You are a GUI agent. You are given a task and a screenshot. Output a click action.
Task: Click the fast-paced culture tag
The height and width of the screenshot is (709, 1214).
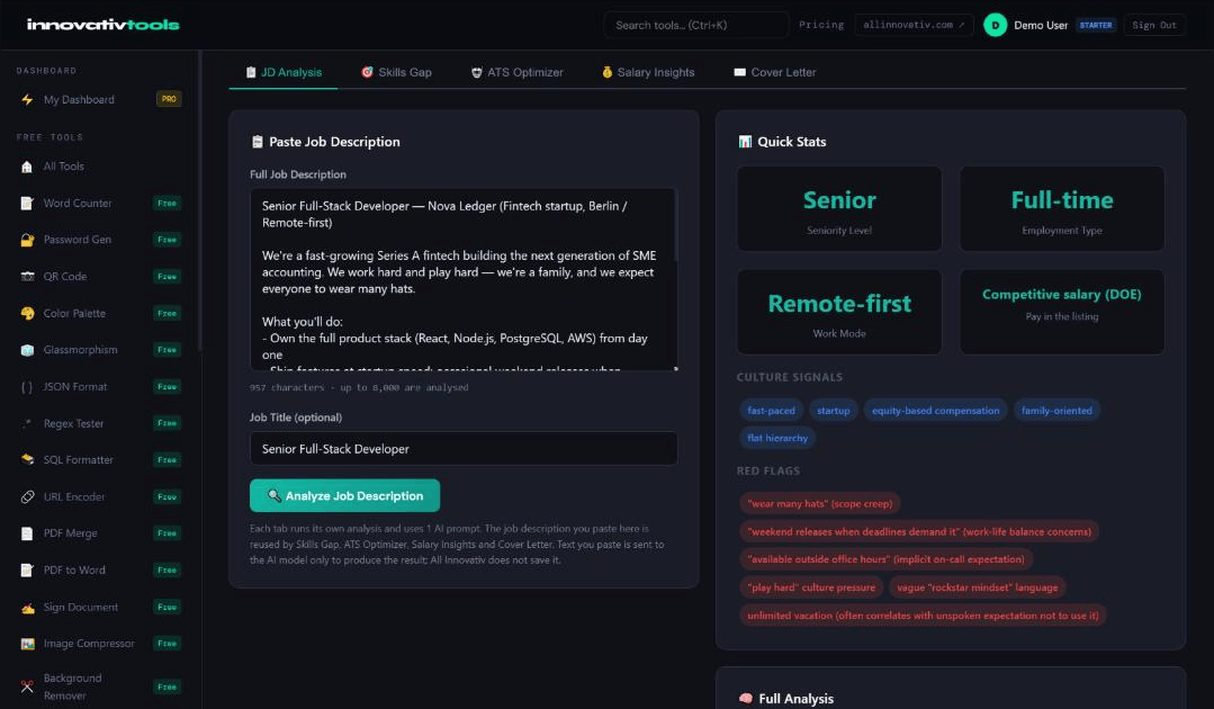(x=771, y=410)
